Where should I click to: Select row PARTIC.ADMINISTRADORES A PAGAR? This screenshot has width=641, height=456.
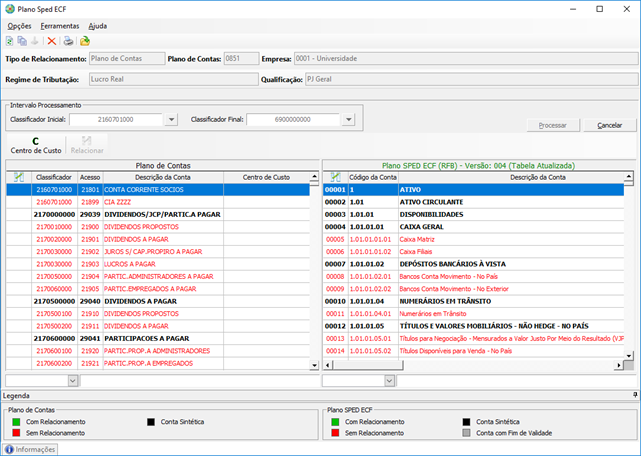click(x=158, y=276)
